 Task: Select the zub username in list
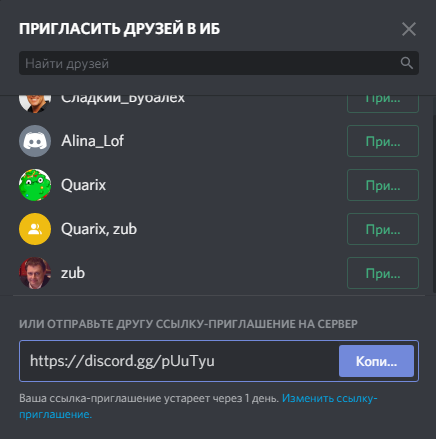pyautogui.click(x=73, y=273)
